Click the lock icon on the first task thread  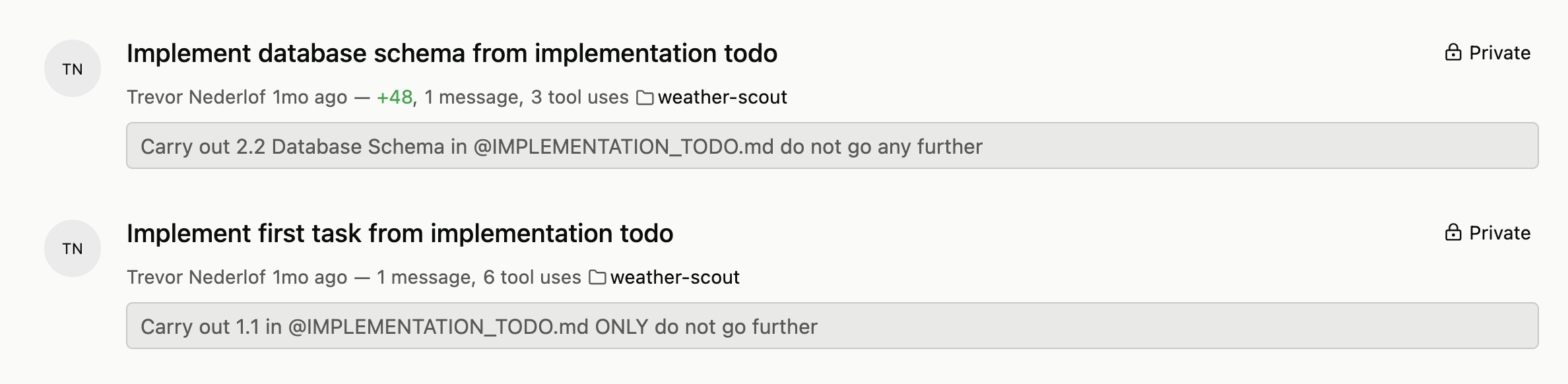point(1453,233)
